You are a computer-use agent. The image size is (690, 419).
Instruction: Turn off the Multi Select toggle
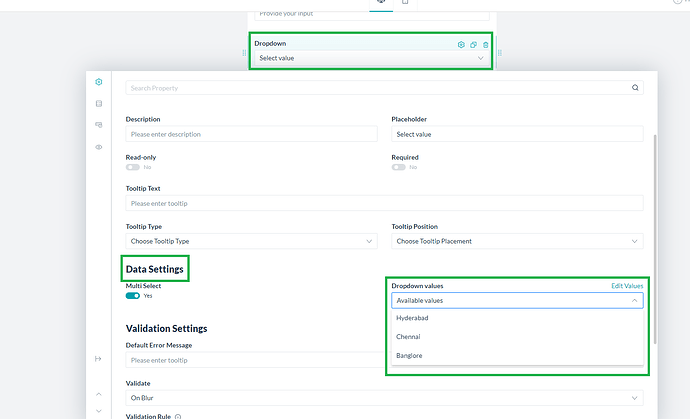pos(133,296)
